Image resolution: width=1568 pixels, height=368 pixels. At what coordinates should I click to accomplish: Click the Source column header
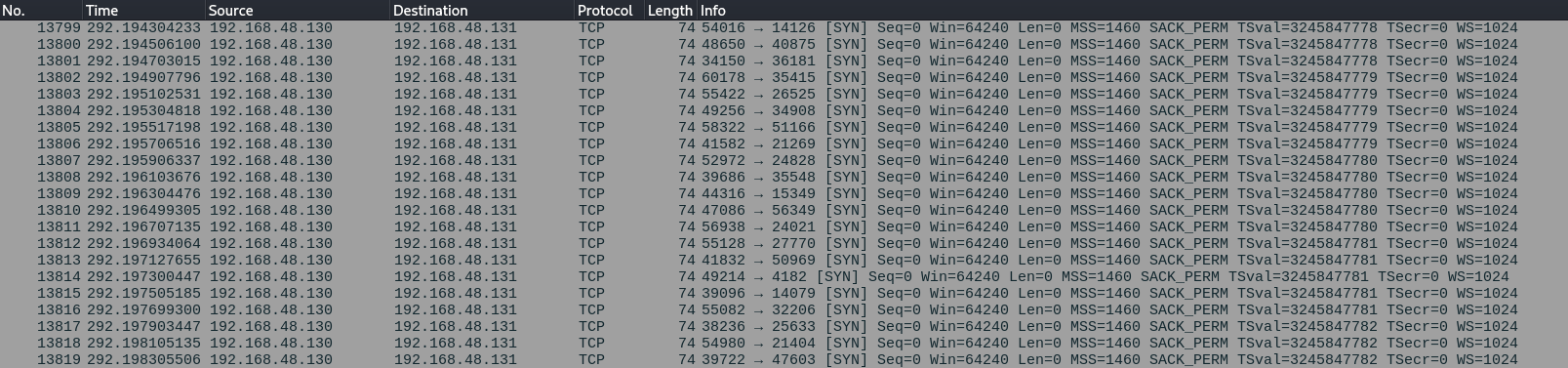click(x=297, y=10)
